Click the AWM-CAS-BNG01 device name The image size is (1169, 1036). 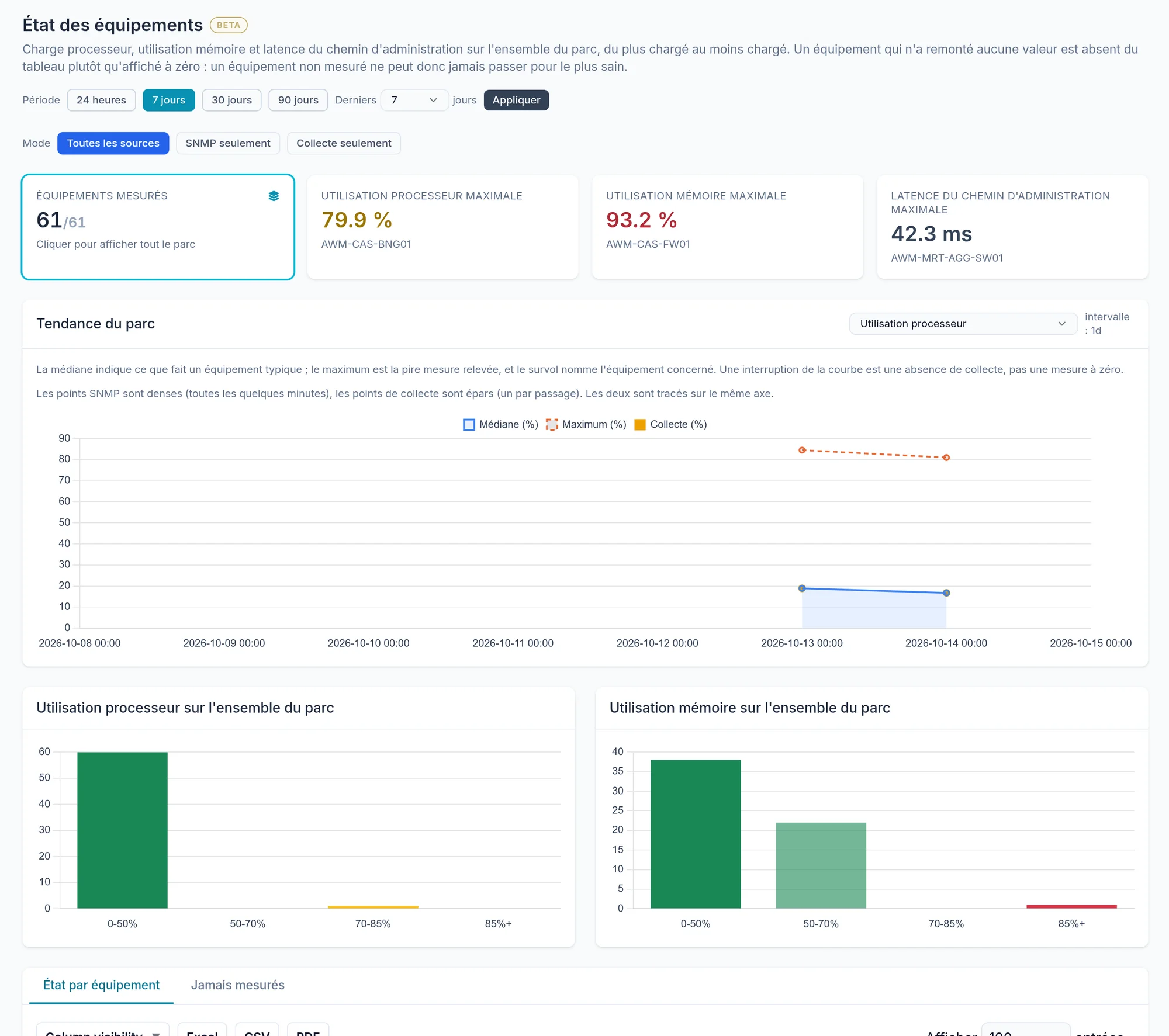click(366, 244)
